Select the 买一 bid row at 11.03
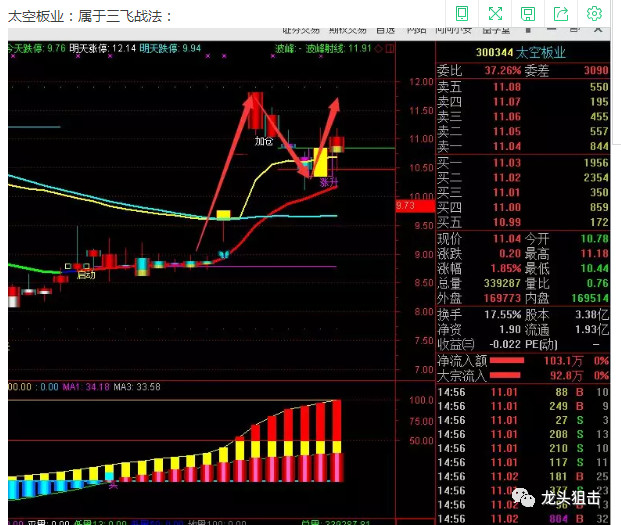The image size is (621, 525). click(523, 163)
